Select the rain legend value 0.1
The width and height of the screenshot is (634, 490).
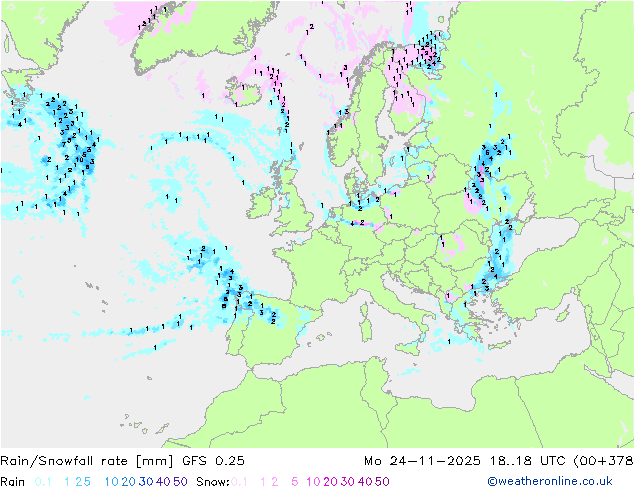pyautogui.click(x=43, y=482)
